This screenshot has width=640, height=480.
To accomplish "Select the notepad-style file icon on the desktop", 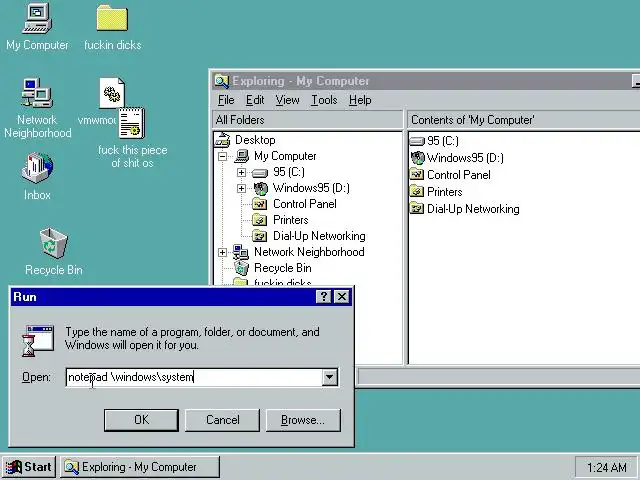I will (131, 123).
